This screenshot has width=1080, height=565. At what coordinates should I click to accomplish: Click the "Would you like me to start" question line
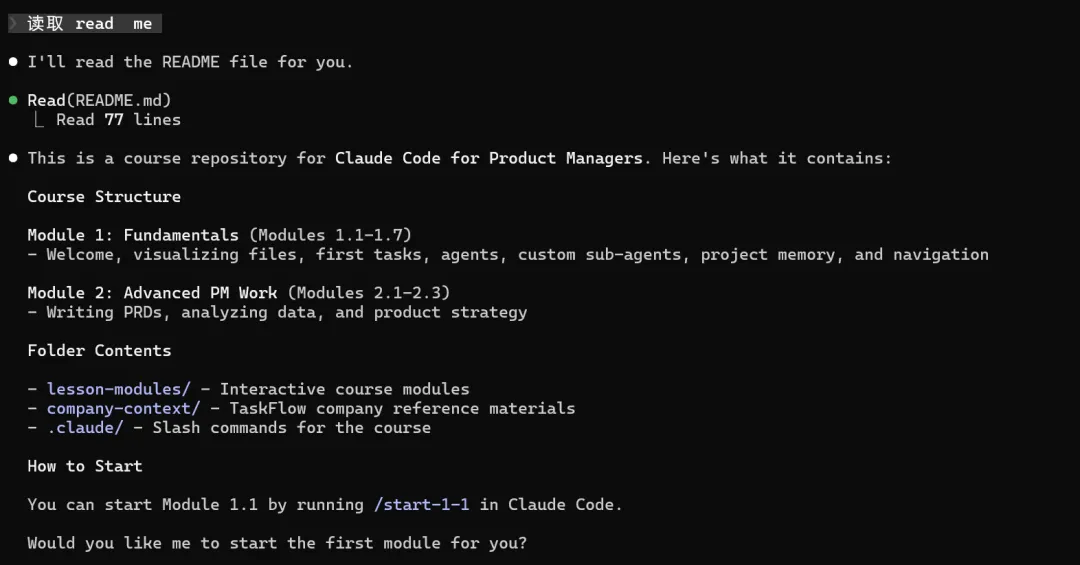(277, 543)
